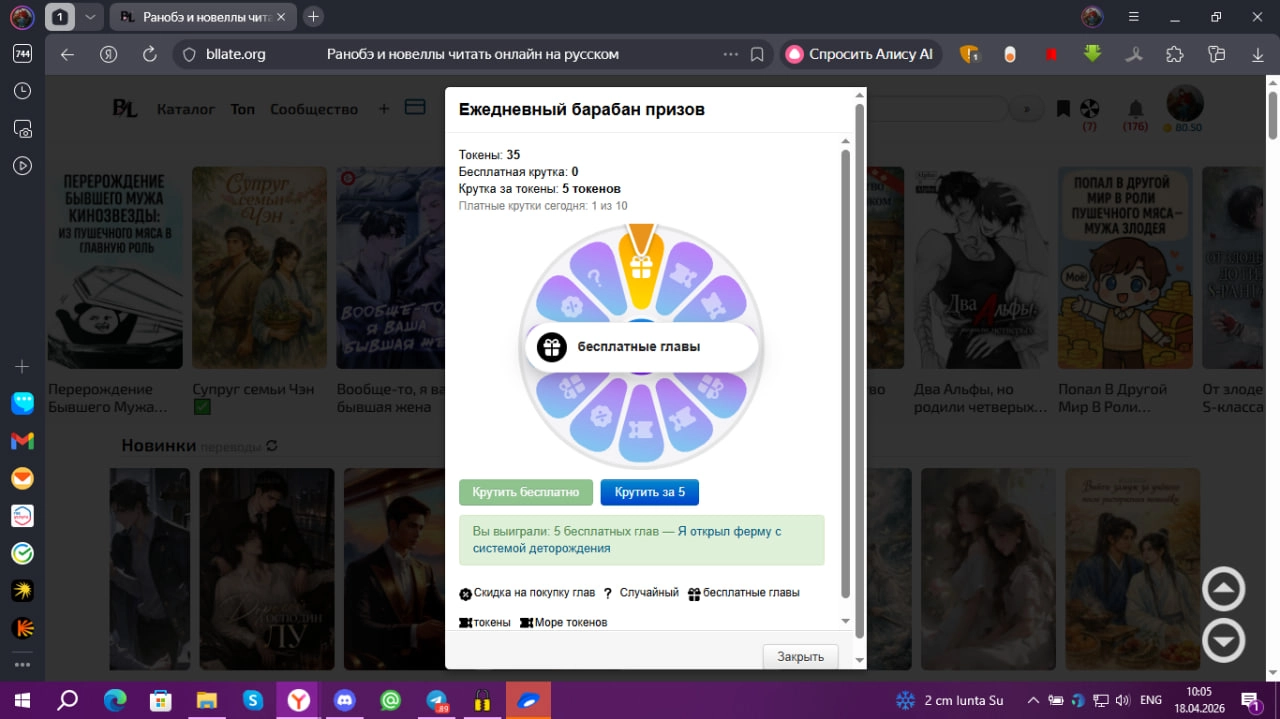
Task: Click the 'Перерождение Бывшего Мужа' title link
Action: (107, 398)
